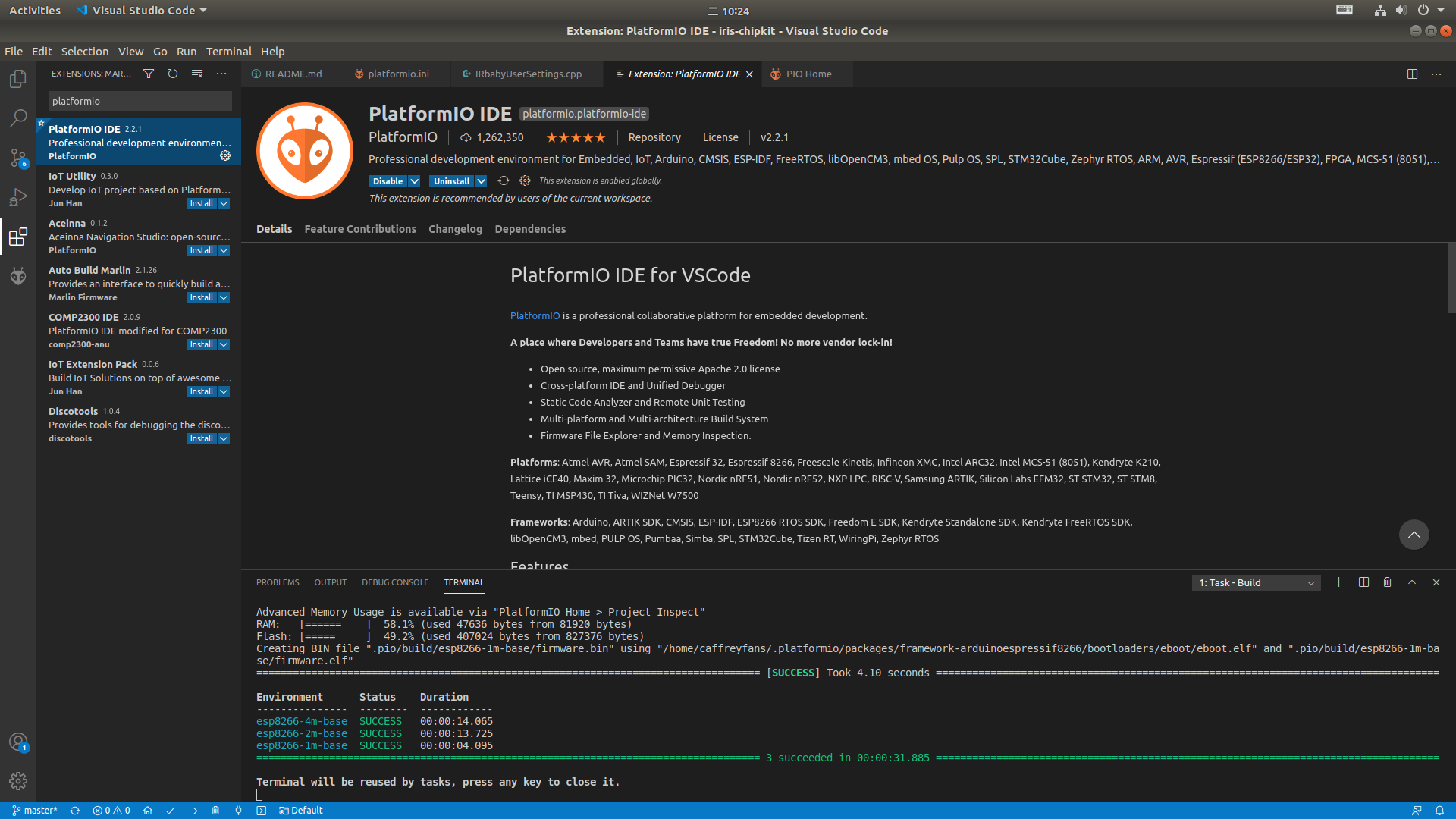Refresh the extensions list

tap(173, 74)
